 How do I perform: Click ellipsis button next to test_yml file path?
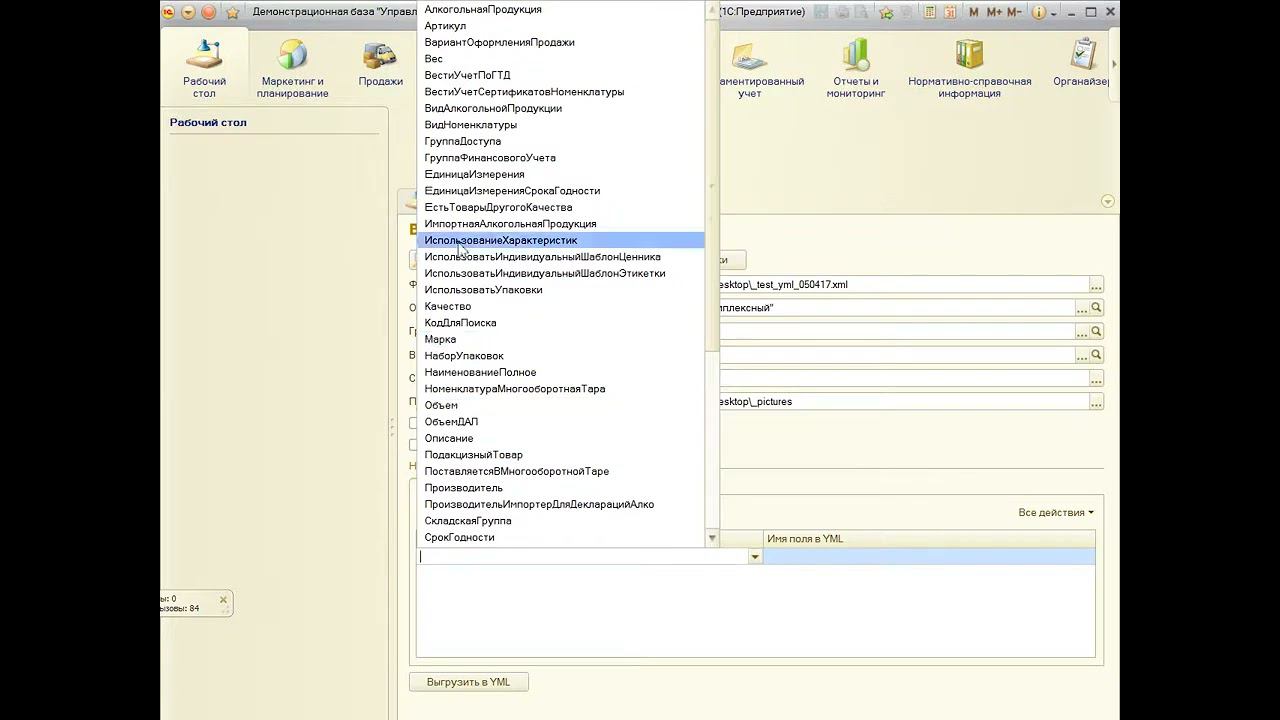[1096, 285]
